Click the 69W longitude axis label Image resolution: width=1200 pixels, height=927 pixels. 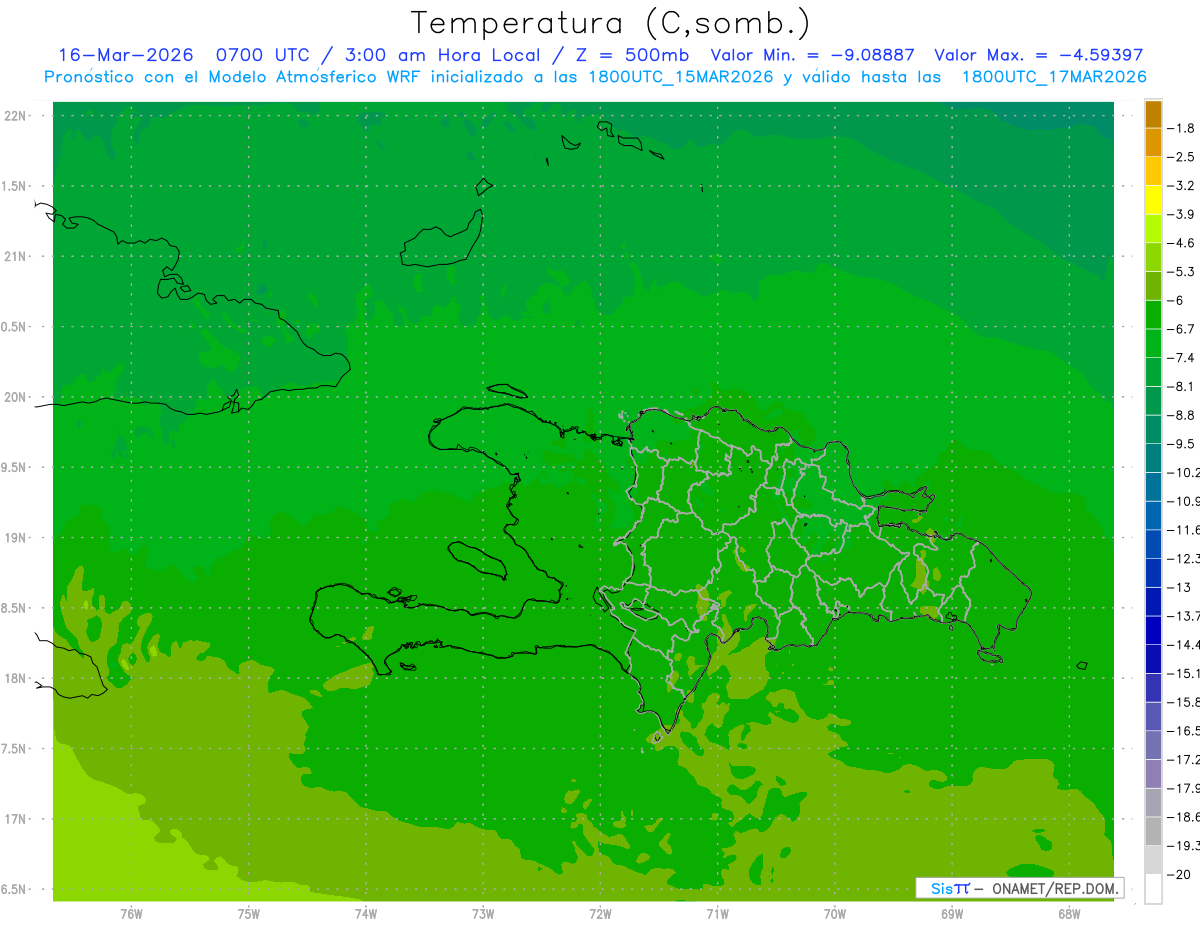pos(952,913)
